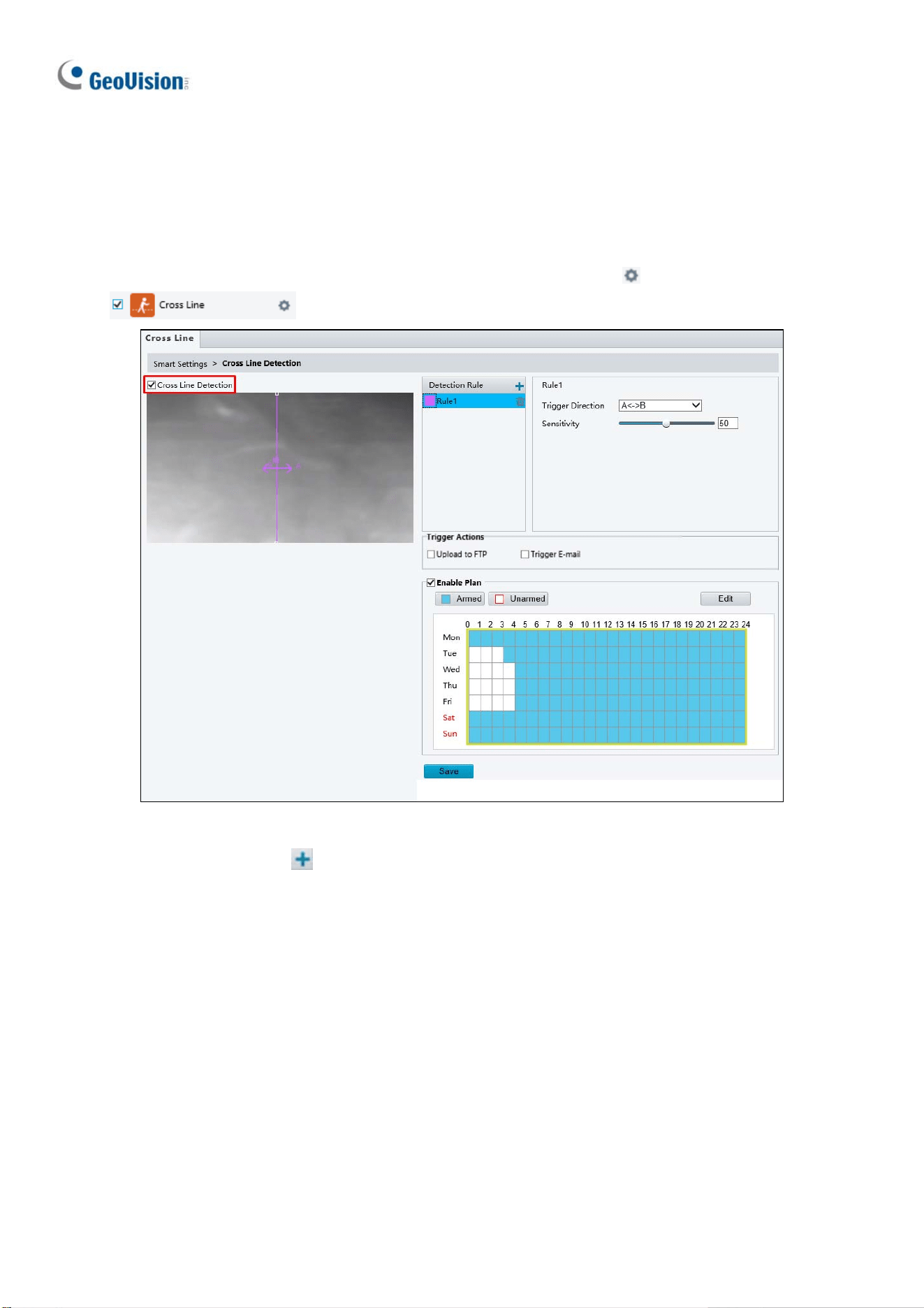Click the Fri row label in schedule
Image resolution: width=924 pixels, height=1308 pixels.
pyautogui.click(x=447, y=702)
